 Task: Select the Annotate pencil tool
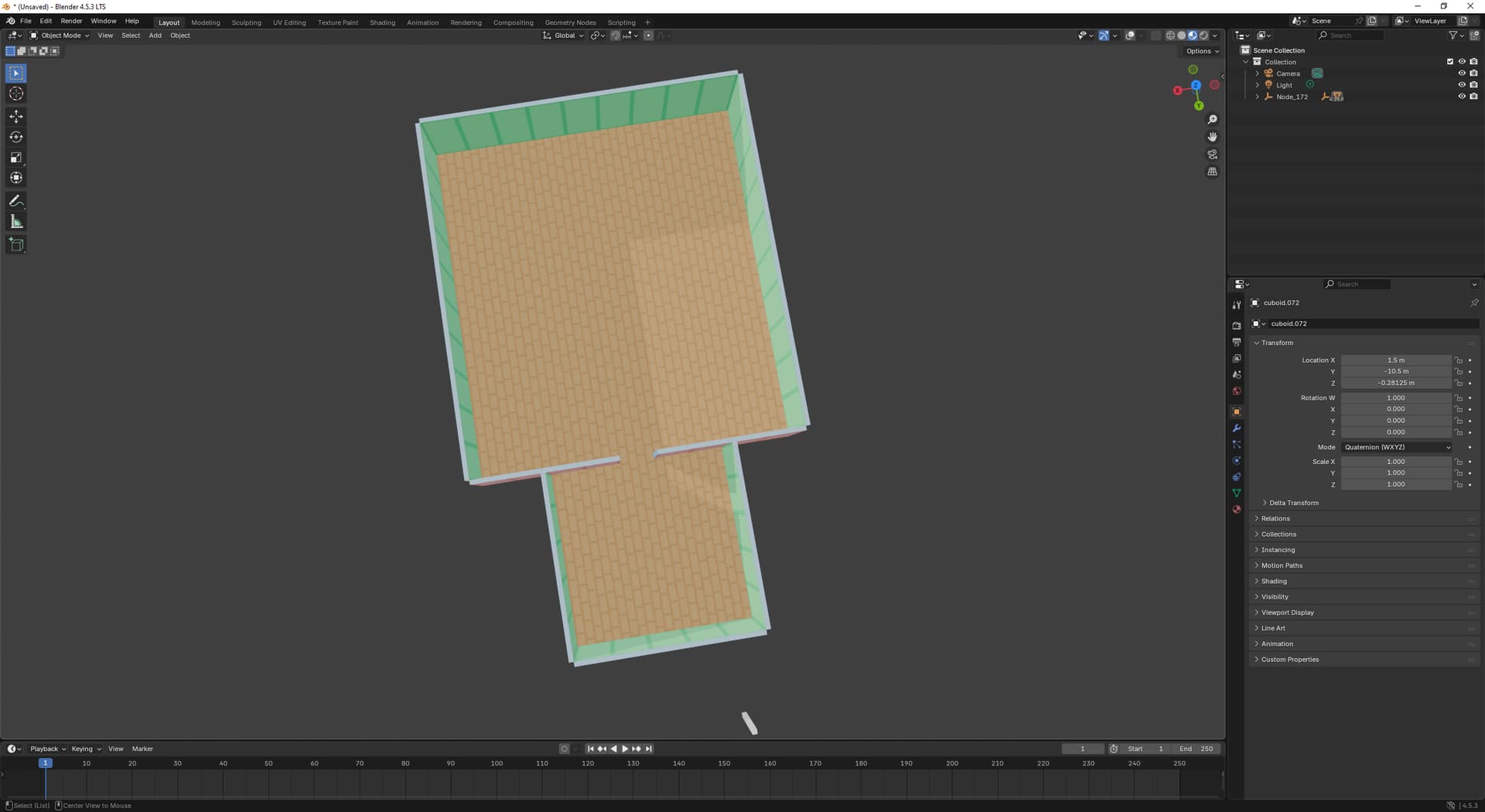(16, 201)
